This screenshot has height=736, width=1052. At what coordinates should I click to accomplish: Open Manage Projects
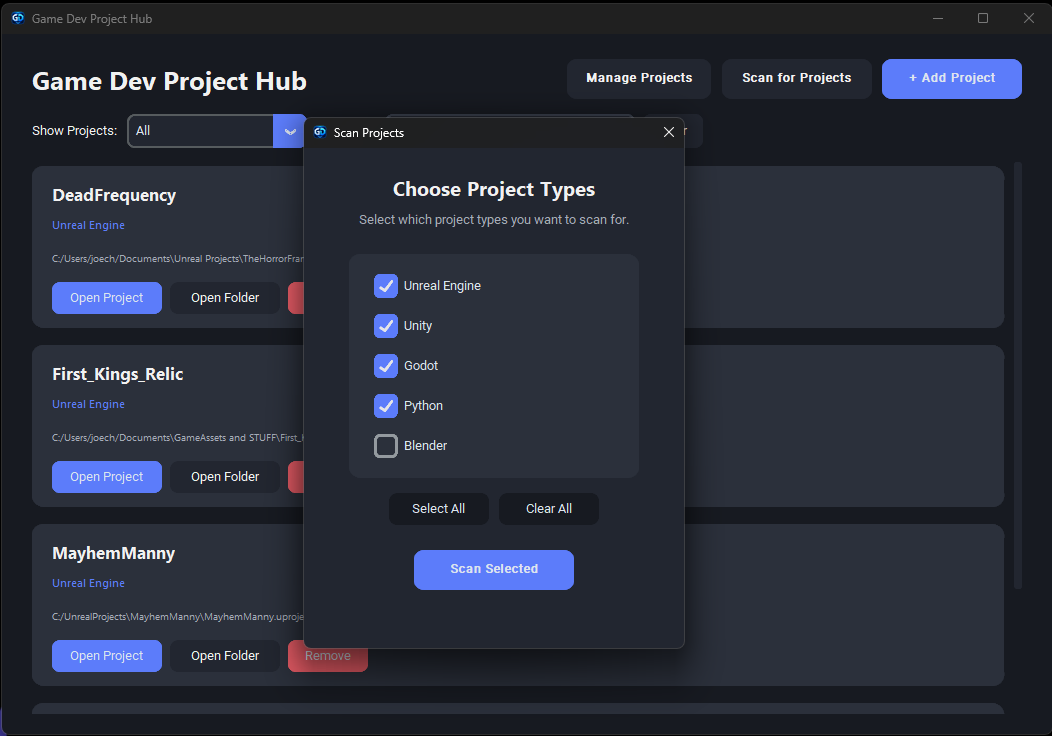[639, 78]
